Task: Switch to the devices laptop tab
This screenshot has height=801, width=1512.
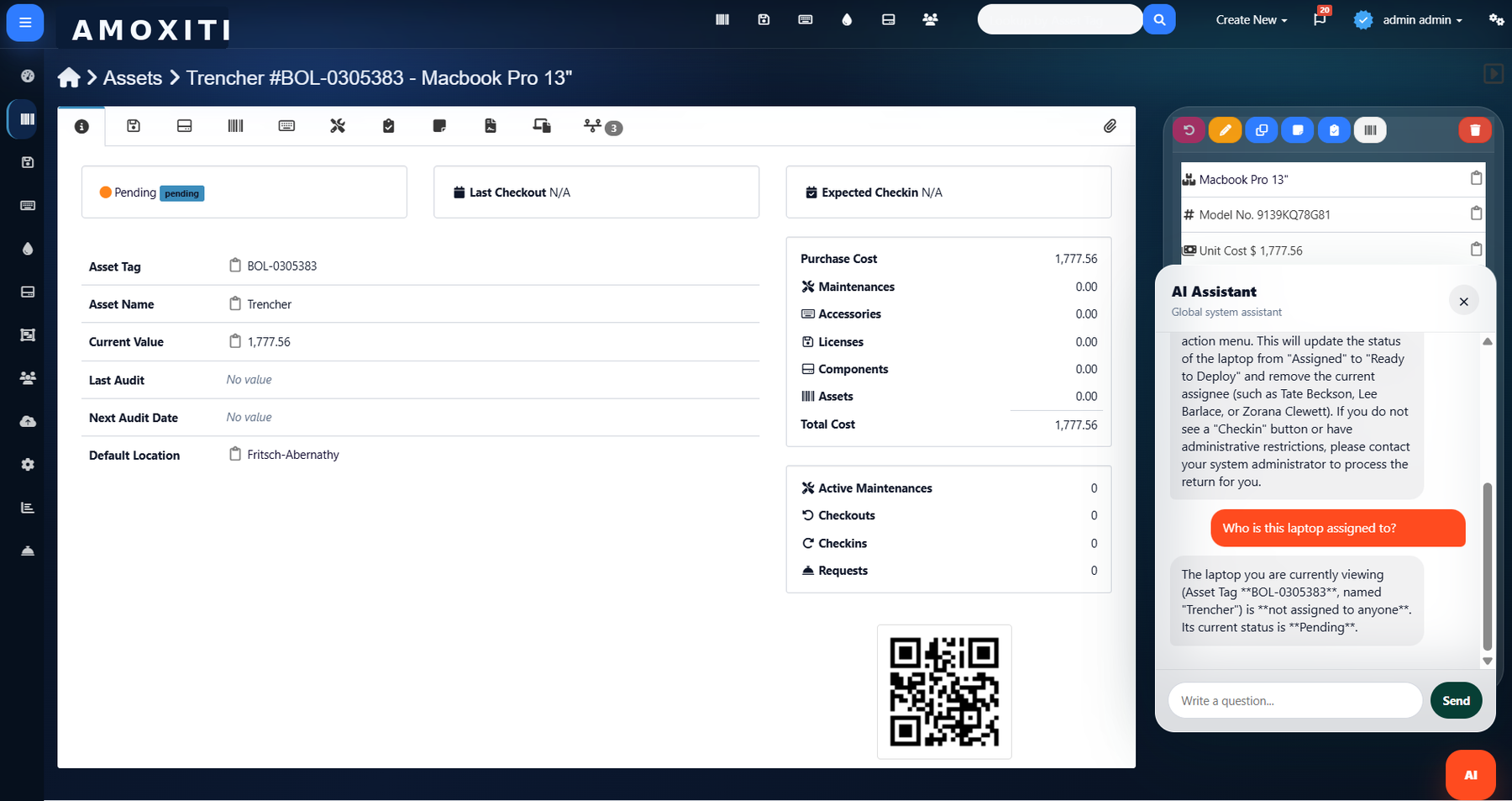Action: click(x=542, y=126)
